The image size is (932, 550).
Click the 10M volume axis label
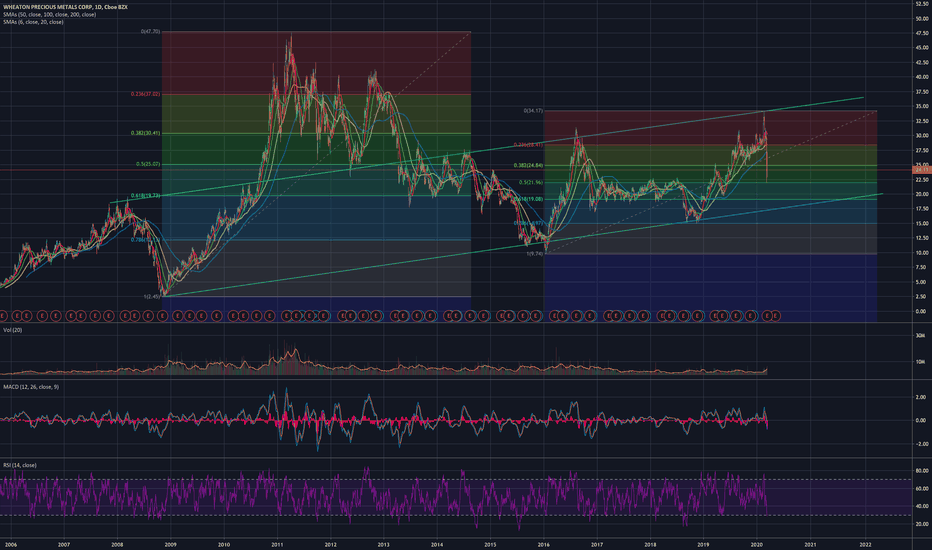click(920, 362)
